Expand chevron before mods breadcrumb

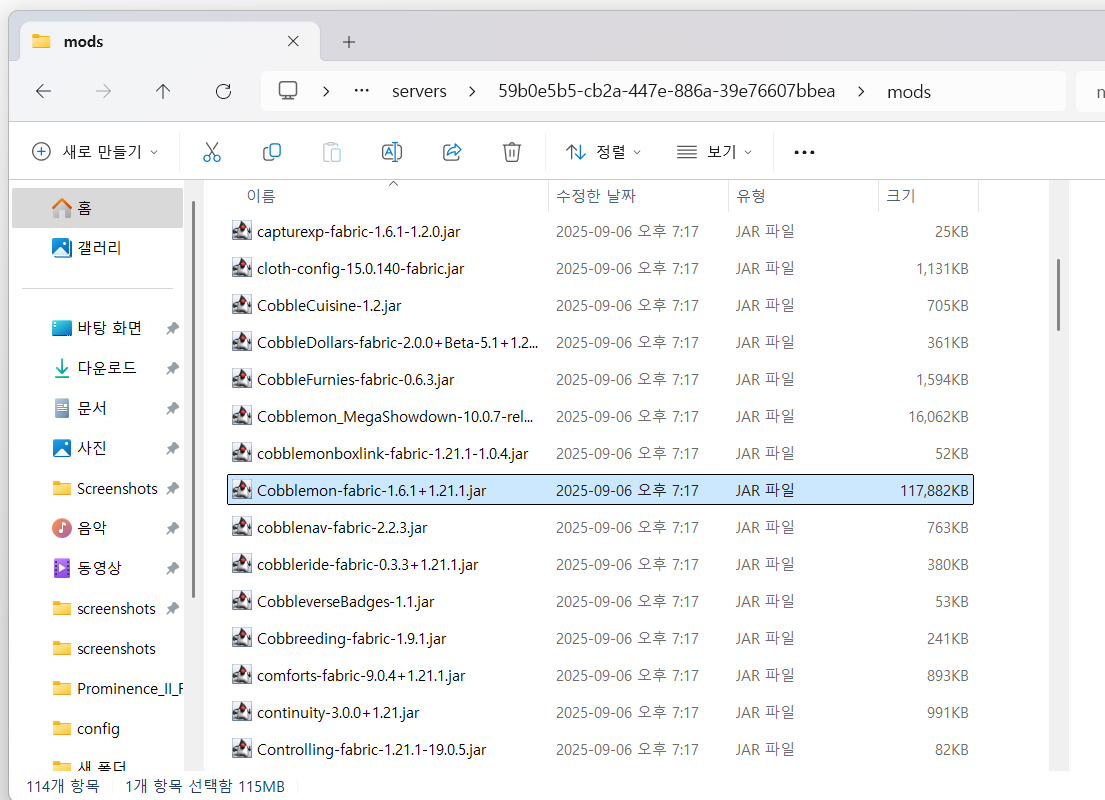861,92
